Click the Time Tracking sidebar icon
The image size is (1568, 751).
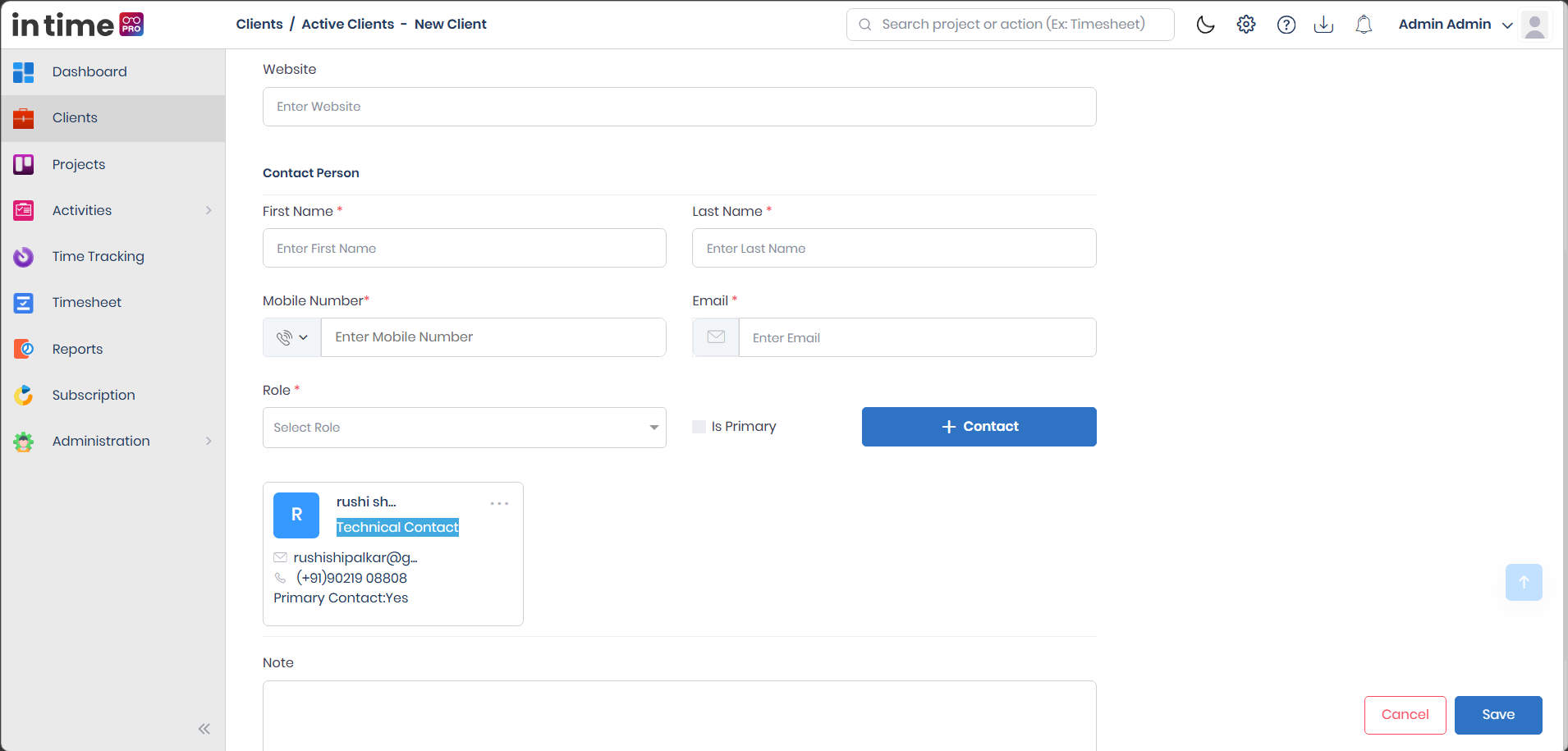24,257
